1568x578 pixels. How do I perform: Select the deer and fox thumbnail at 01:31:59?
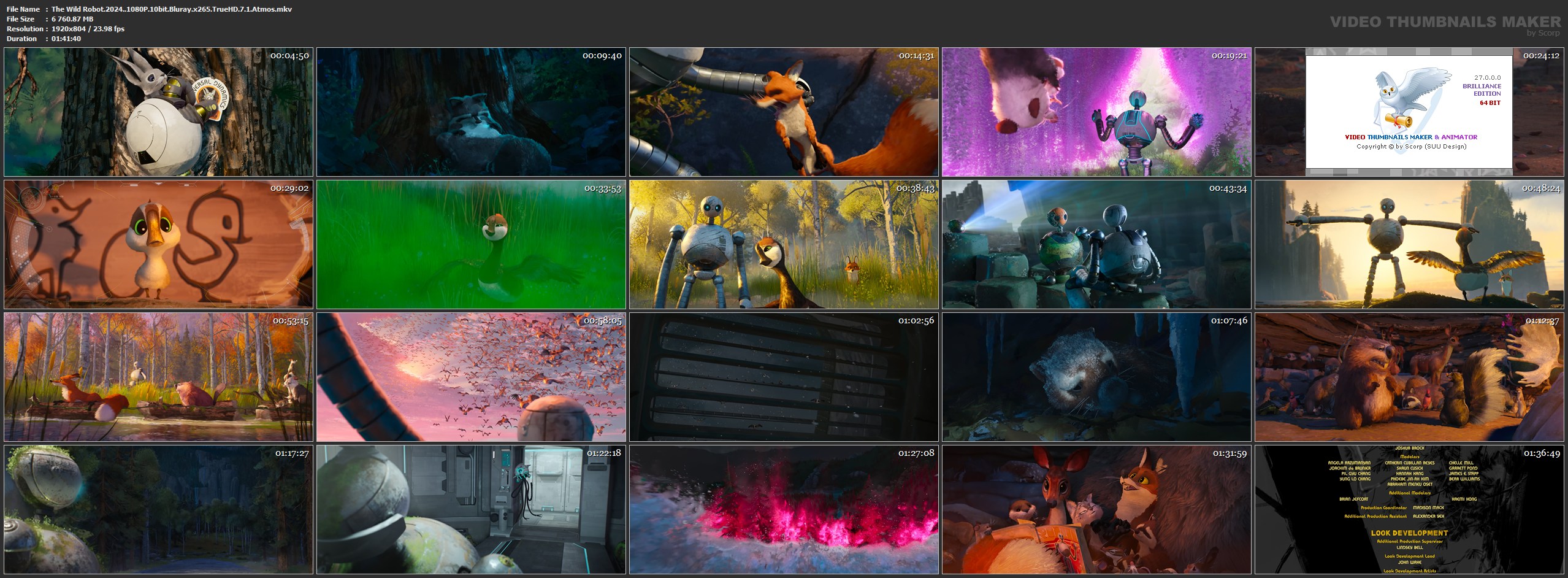coord(1096,509)
